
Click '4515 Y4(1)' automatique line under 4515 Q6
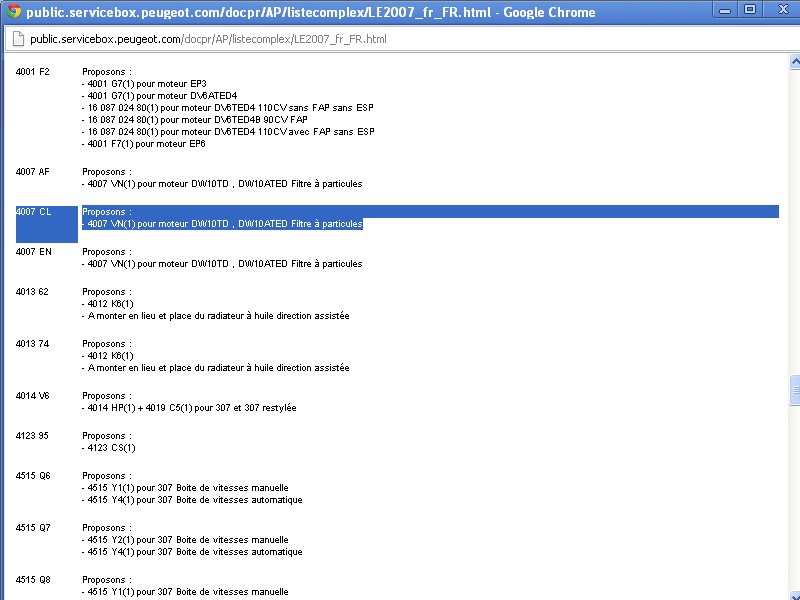tap(192, 500)
